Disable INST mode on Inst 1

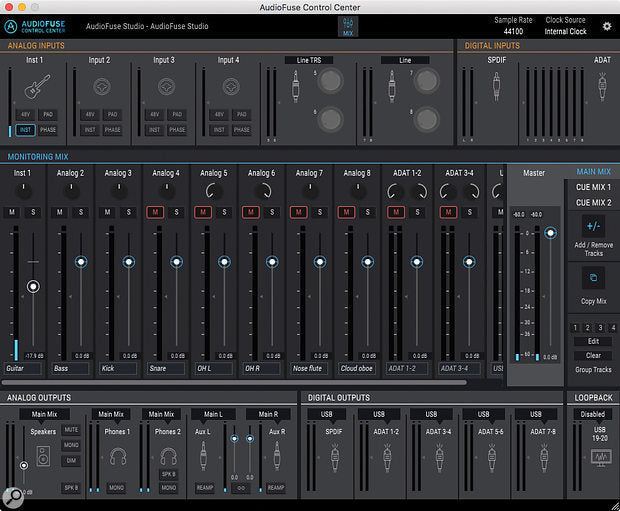coord(25,130)
